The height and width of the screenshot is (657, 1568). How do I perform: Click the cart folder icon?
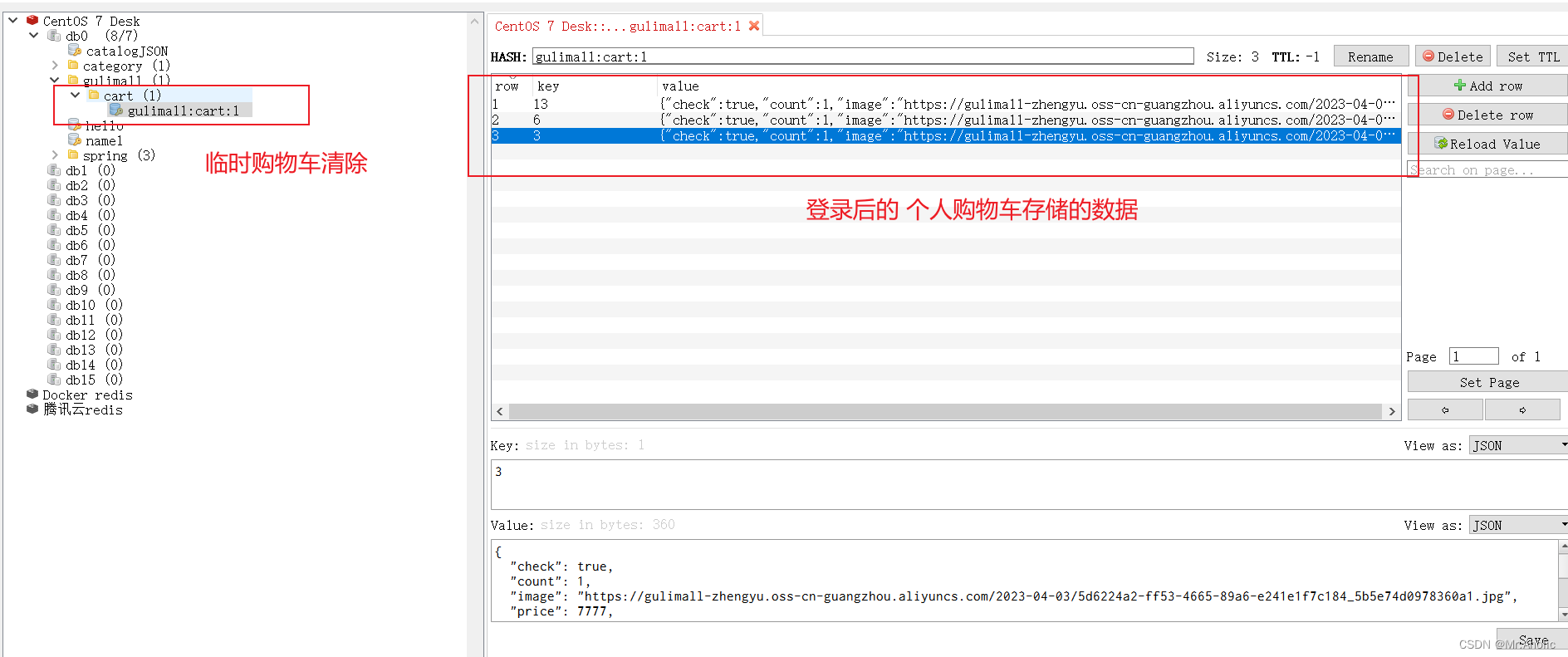[x=94, y=96]
